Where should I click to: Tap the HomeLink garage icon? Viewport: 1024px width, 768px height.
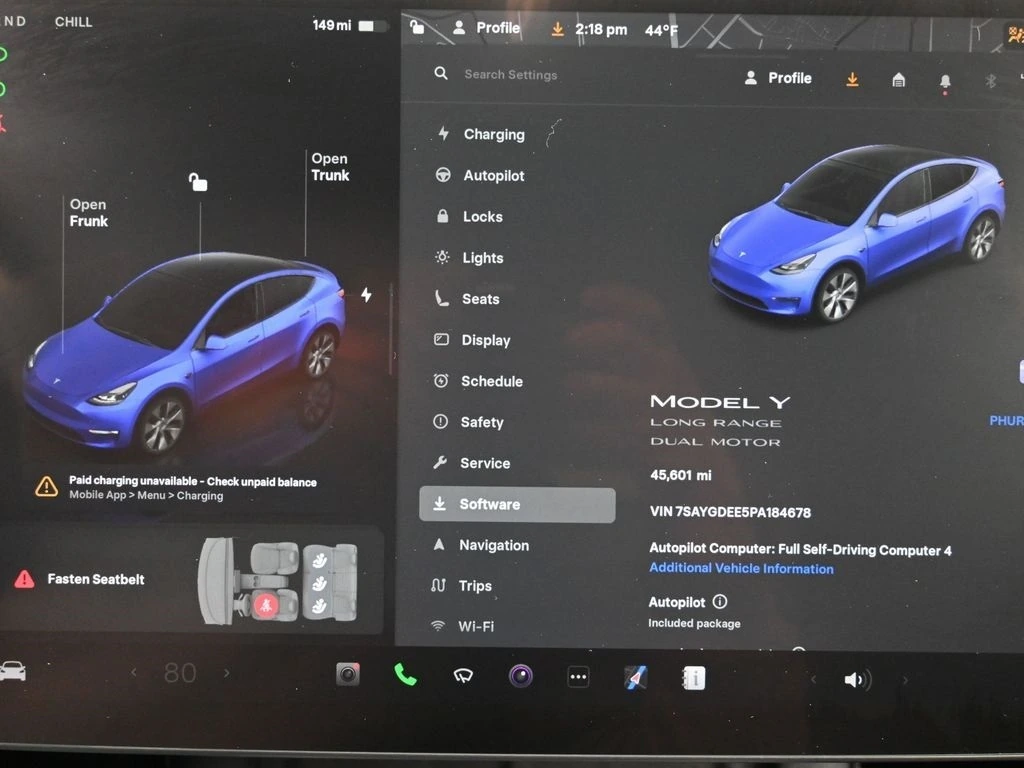tap(898, 80)
